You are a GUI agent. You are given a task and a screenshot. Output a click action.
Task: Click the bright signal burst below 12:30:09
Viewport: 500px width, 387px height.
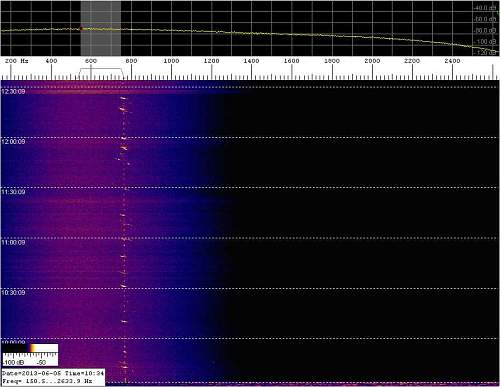click(123, 98)
